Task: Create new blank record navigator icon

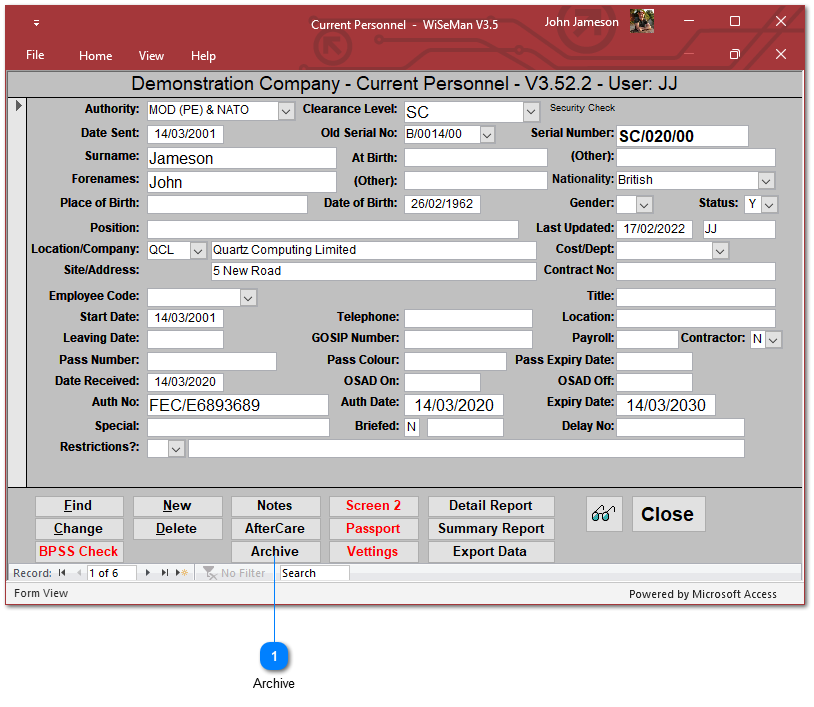Action: click(182, 573)
